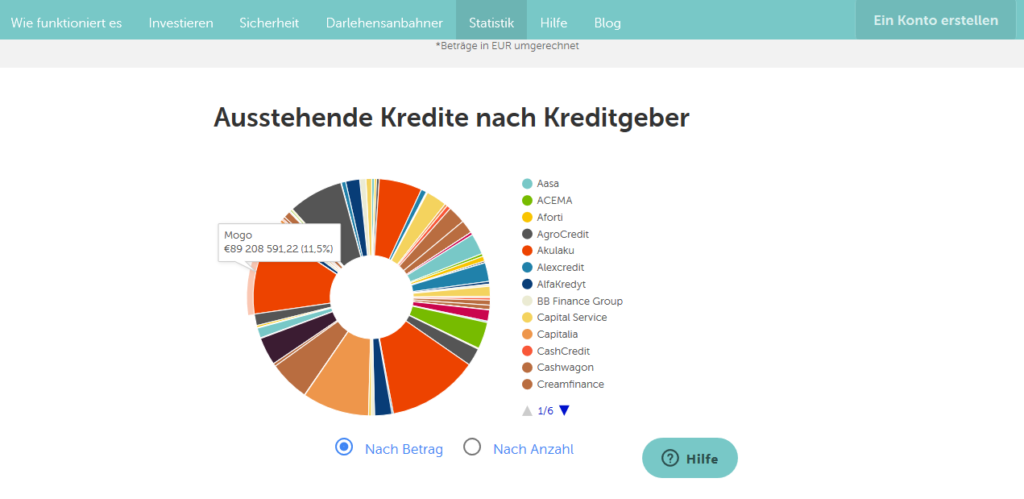1024x499 pixels.
Task: Click the Cashwagon legend label
Action: coord(566,367)
